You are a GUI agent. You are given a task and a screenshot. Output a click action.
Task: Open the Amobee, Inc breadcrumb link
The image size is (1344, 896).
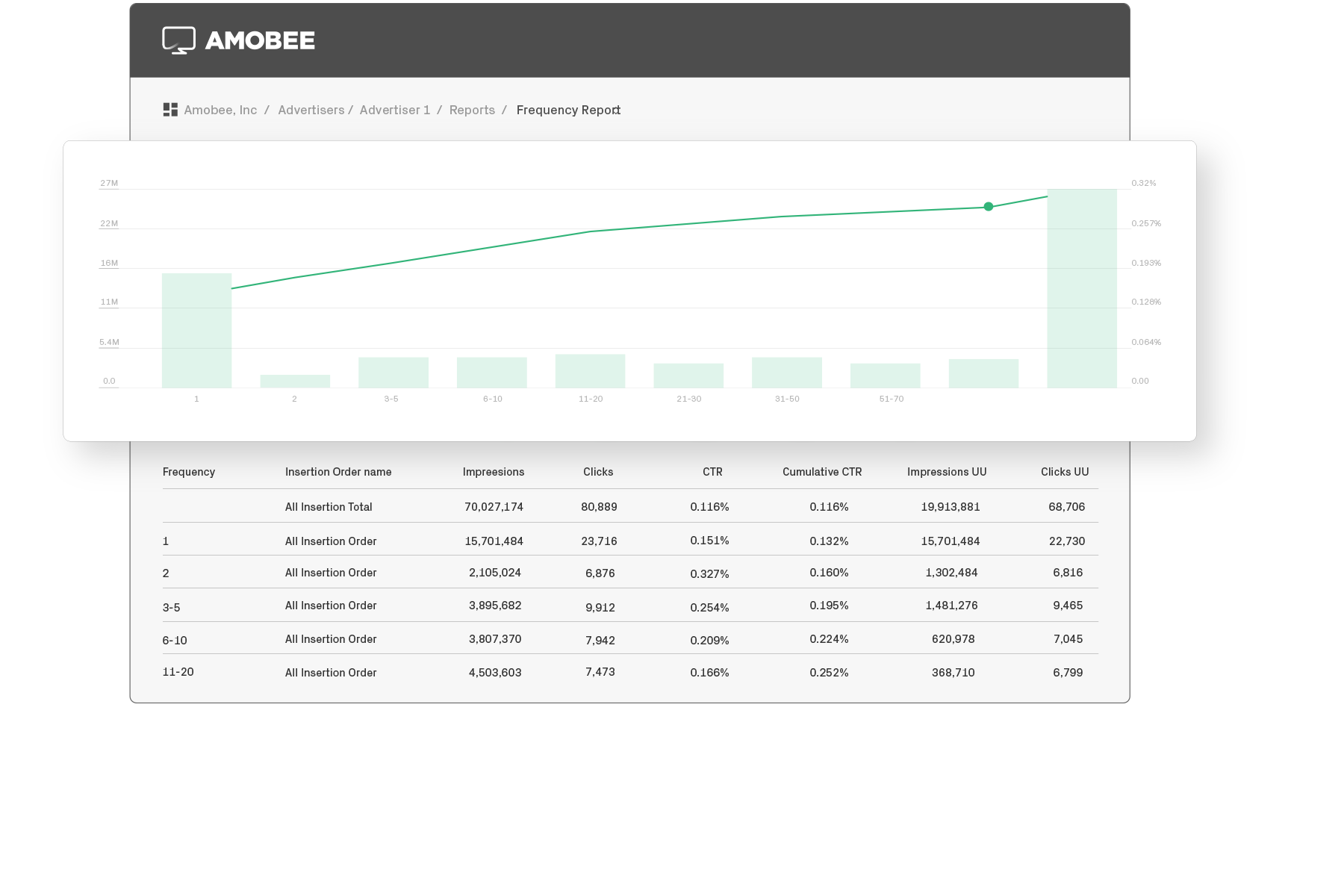tap(220, 110)
